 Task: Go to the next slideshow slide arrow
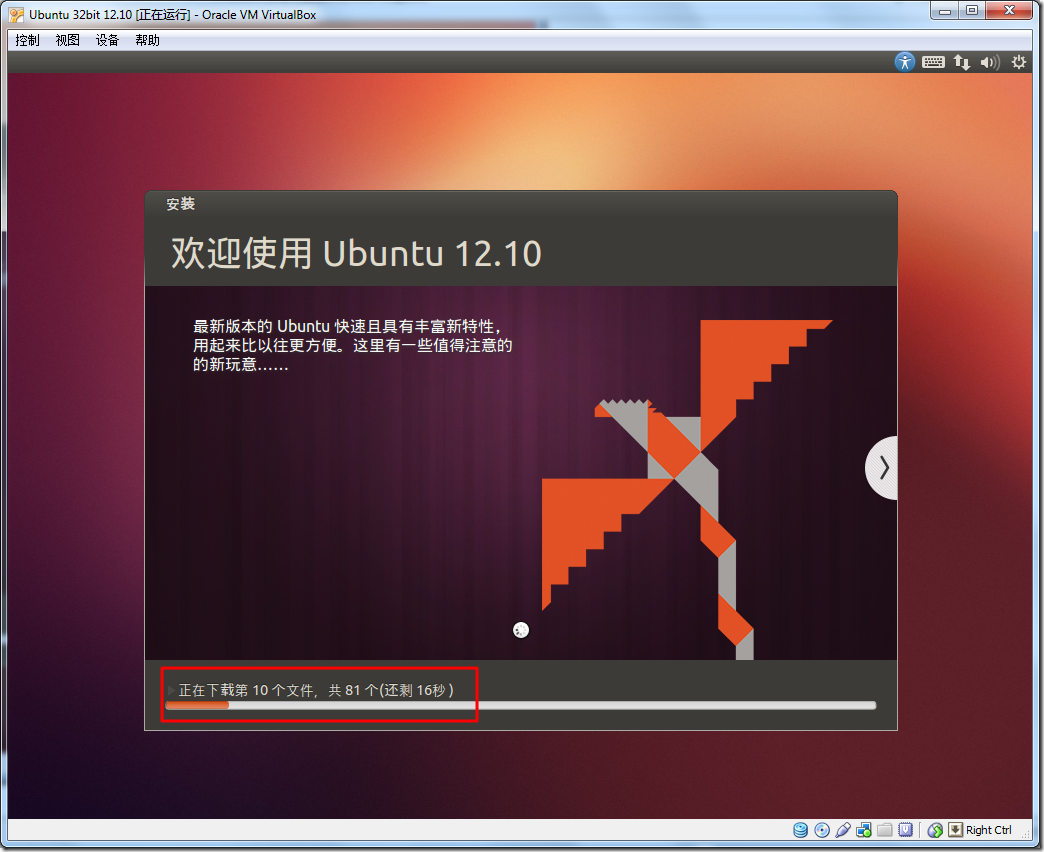881,468
